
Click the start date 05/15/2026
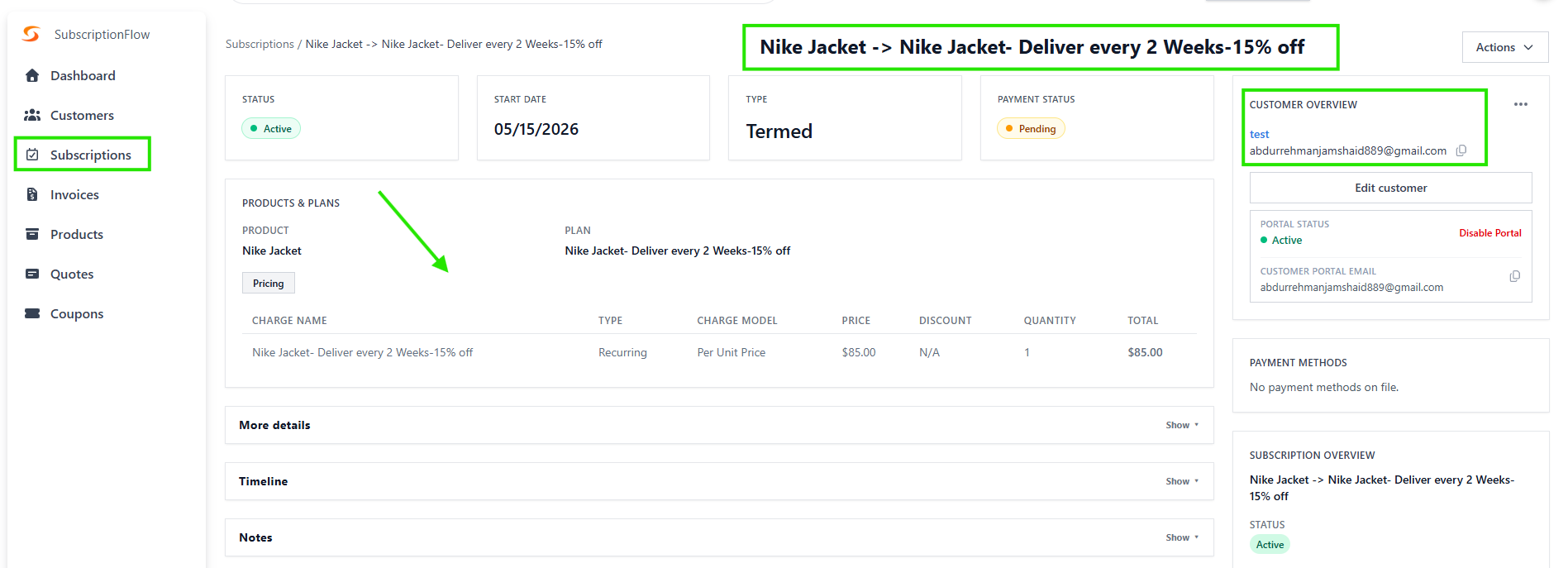(x=536, y=129)
